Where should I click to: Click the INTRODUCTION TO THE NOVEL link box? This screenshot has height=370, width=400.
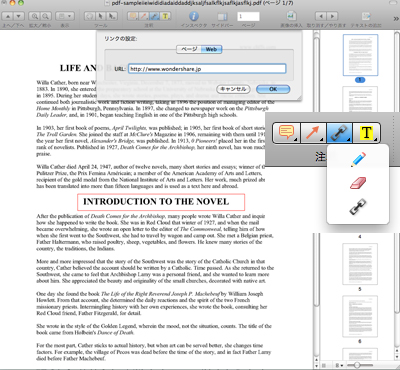161,202
